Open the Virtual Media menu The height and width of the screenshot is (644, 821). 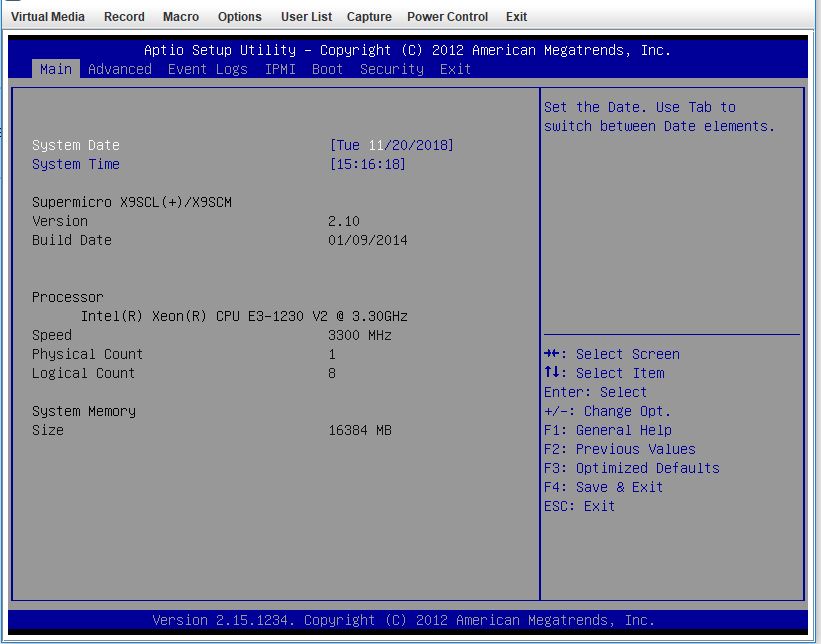coord(48,17)
